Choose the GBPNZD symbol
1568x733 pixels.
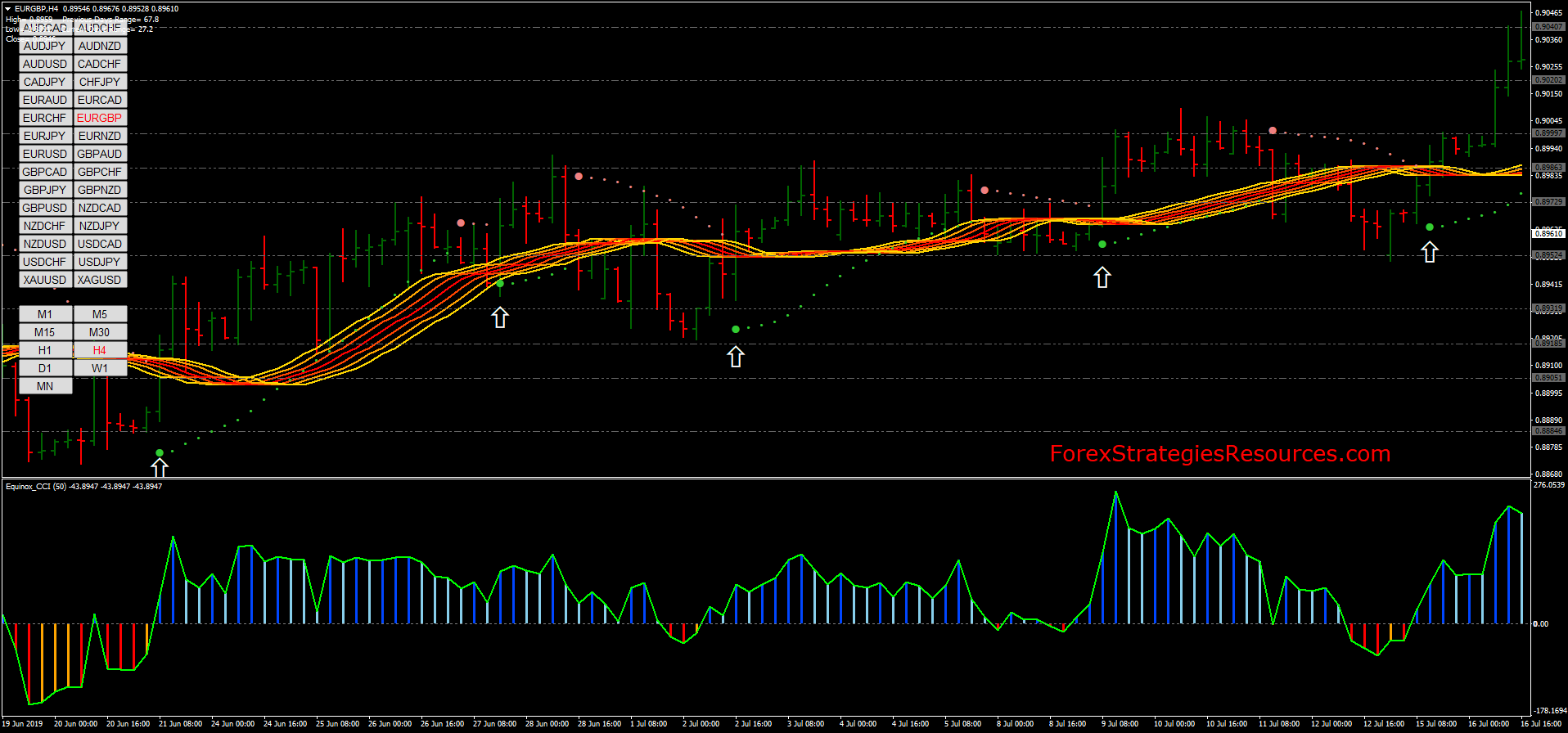[100, 190]
